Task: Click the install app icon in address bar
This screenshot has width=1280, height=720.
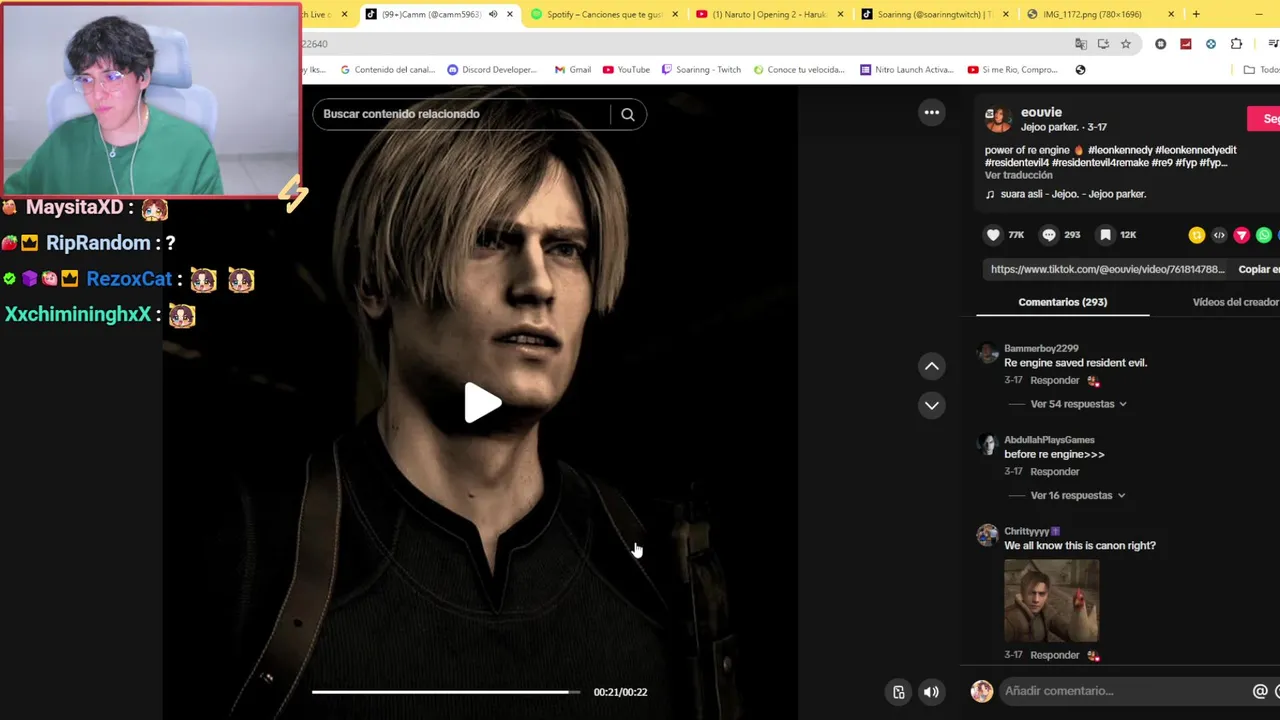Action: [1103, 44]
